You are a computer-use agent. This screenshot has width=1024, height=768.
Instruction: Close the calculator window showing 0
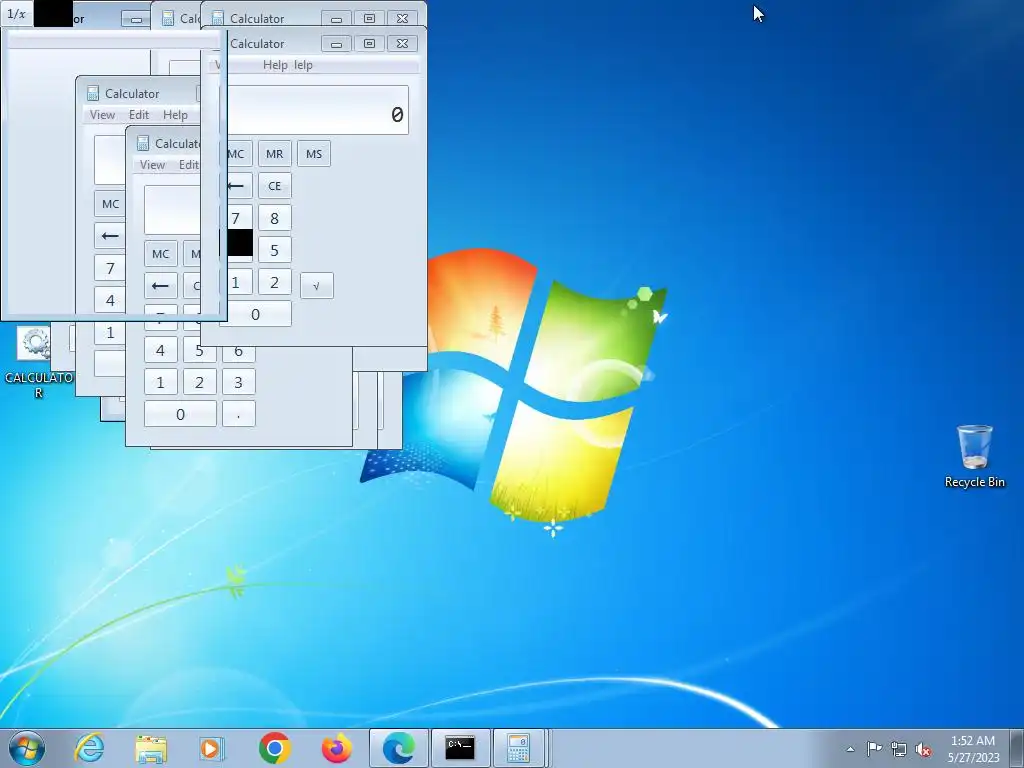click(x=402, y=44)
